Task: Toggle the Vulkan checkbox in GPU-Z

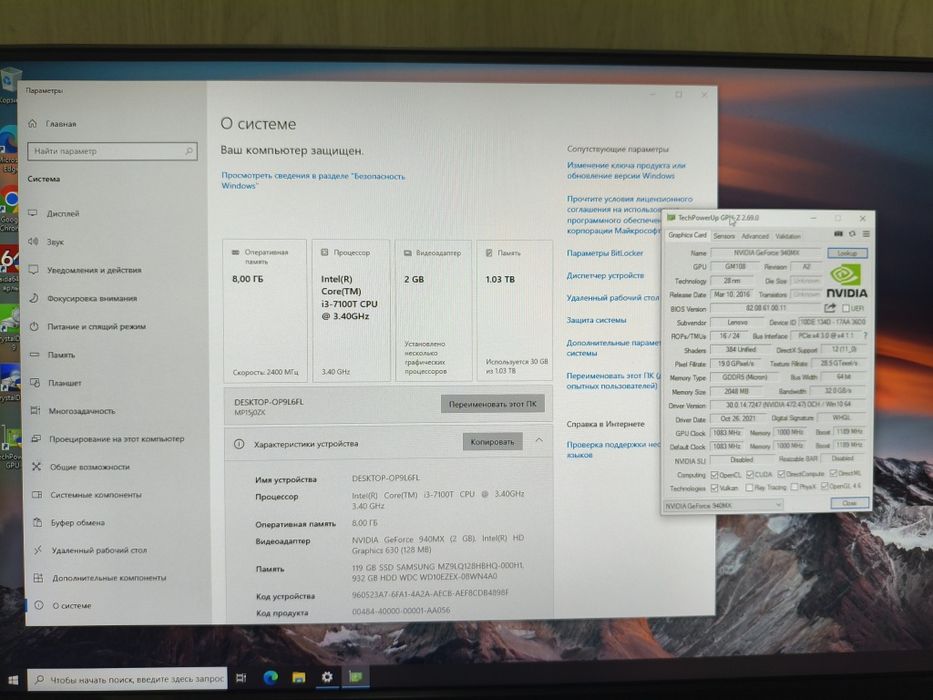Action: tap(714, 488)
